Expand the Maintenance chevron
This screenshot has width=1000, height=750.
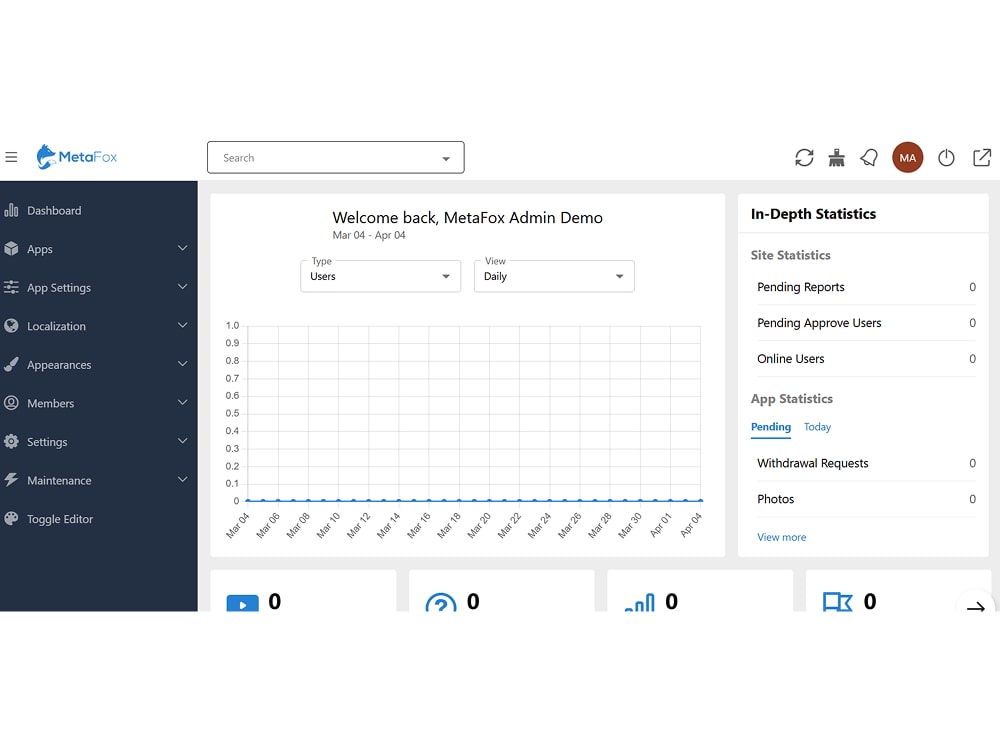(x=182, y=480)
